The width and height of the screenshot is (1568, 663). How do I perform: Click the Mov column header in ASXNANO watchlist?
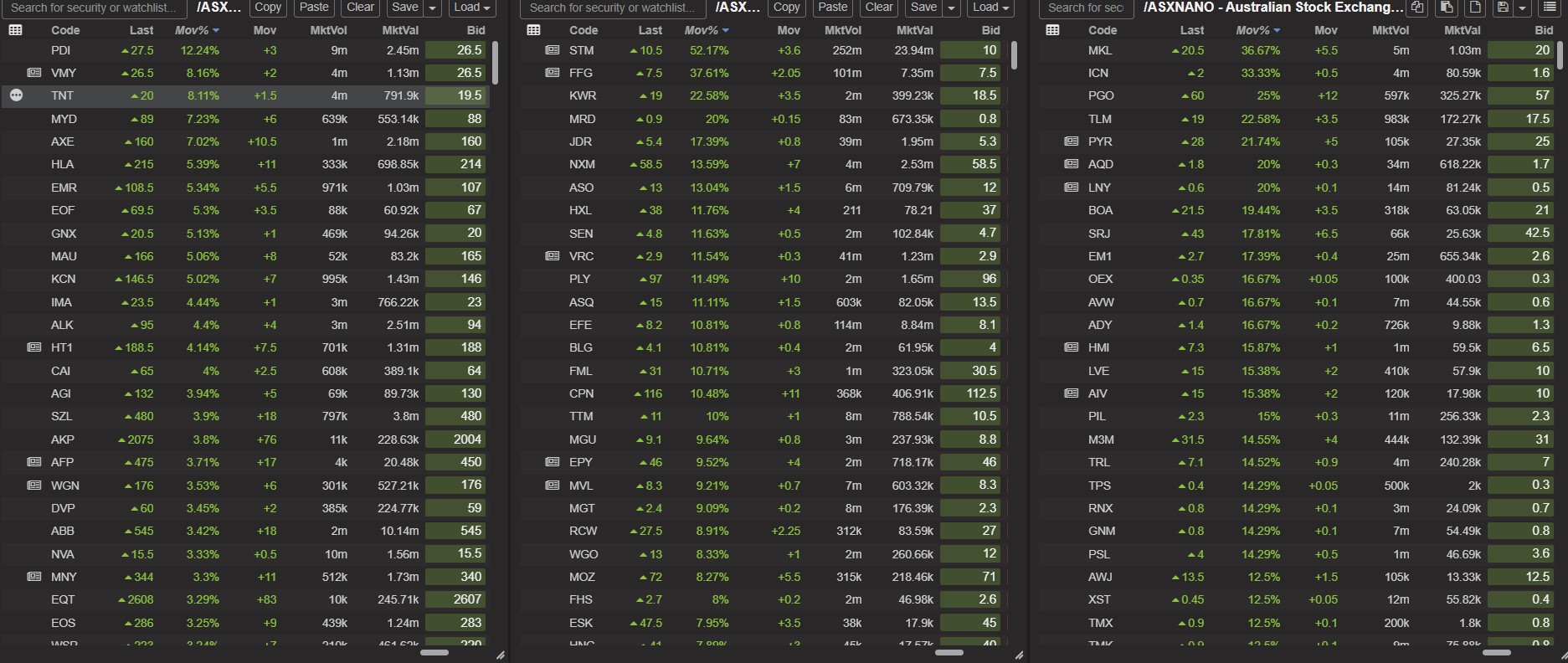[1326, 30]
